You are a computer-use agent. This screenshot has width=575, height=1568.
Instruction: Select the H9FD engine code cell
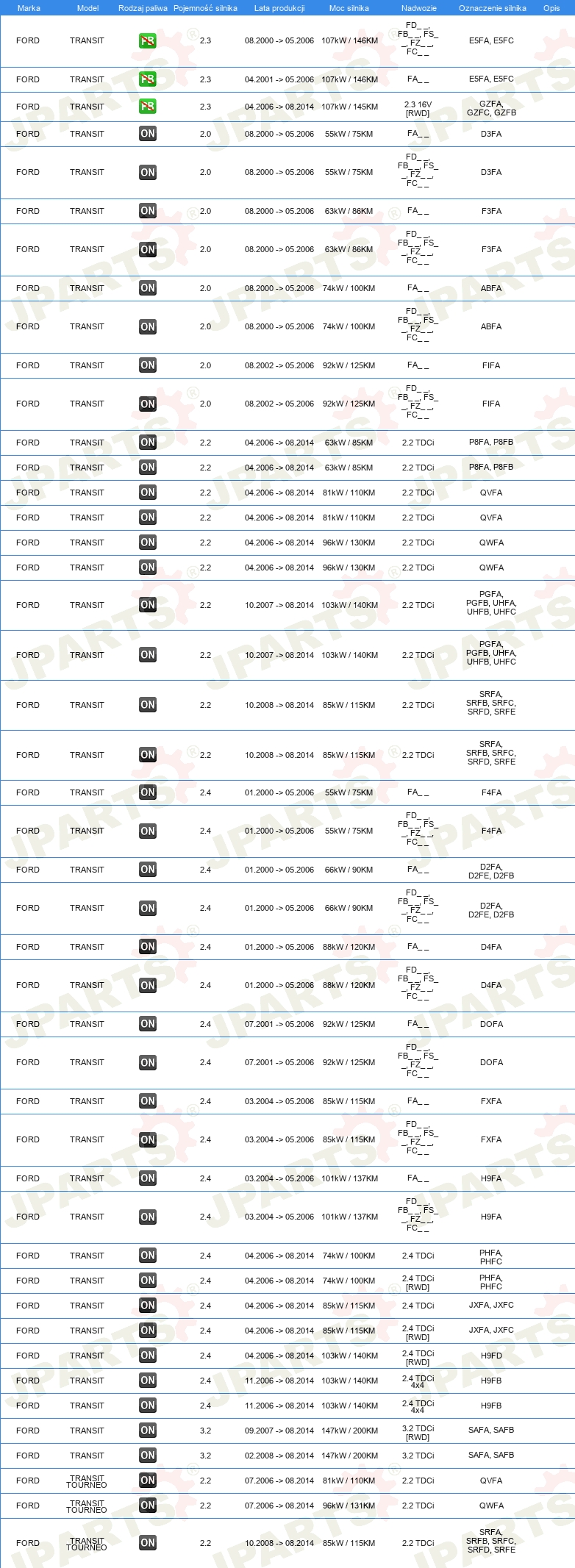[x=491, y=1356]
